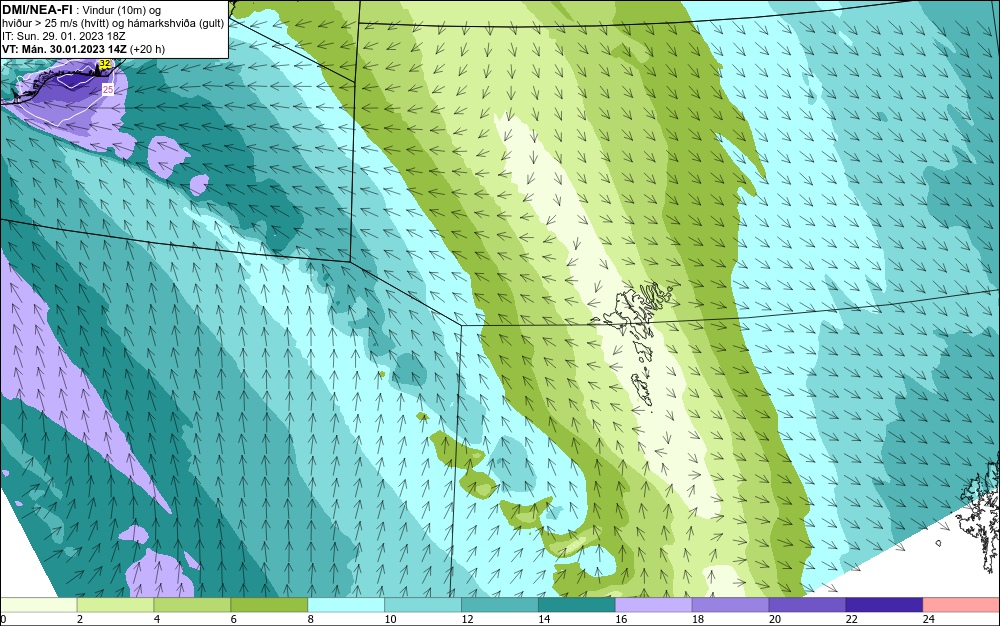Pick the 10–12 m/s light teal legend swatch
Screen dimensions: 1000x626
(x=423, y=604)
